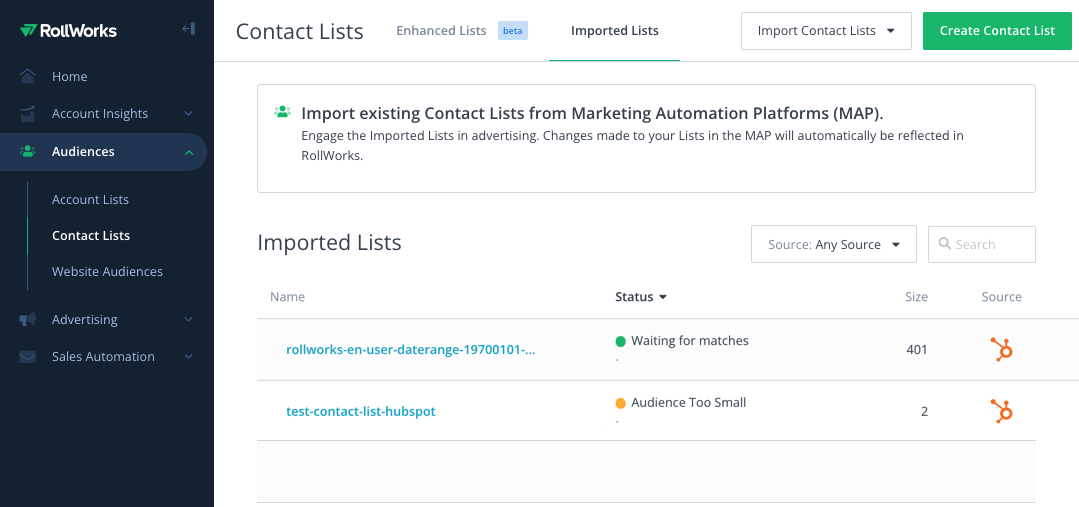Expand the Sales Automation menu chevron
This screenshot has width=1079, height=507.
189,356
